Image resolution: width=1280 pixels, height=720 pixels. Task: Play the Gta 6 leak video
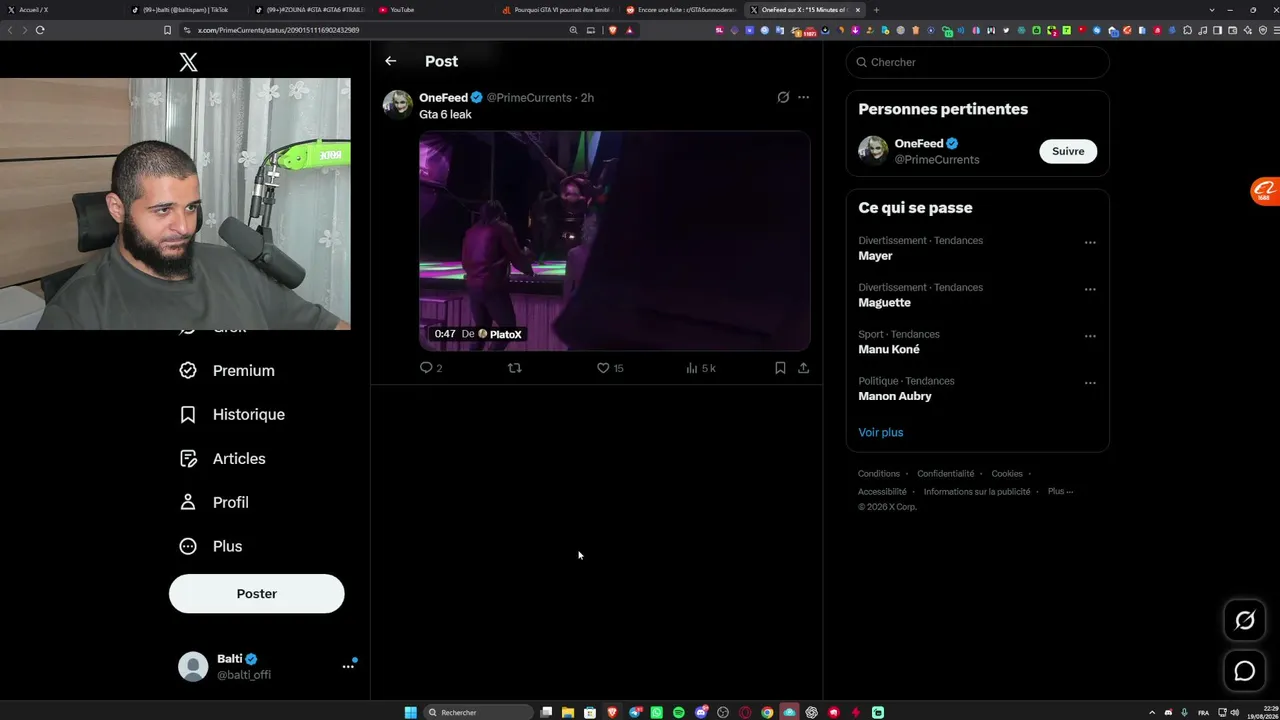click(614, 241)
